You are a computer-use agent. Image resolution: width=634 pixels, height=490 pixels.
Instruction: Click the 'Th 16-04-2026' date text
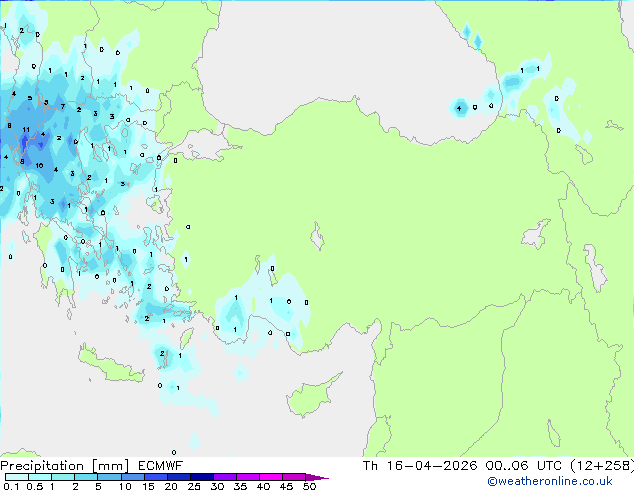pos(420,466)
